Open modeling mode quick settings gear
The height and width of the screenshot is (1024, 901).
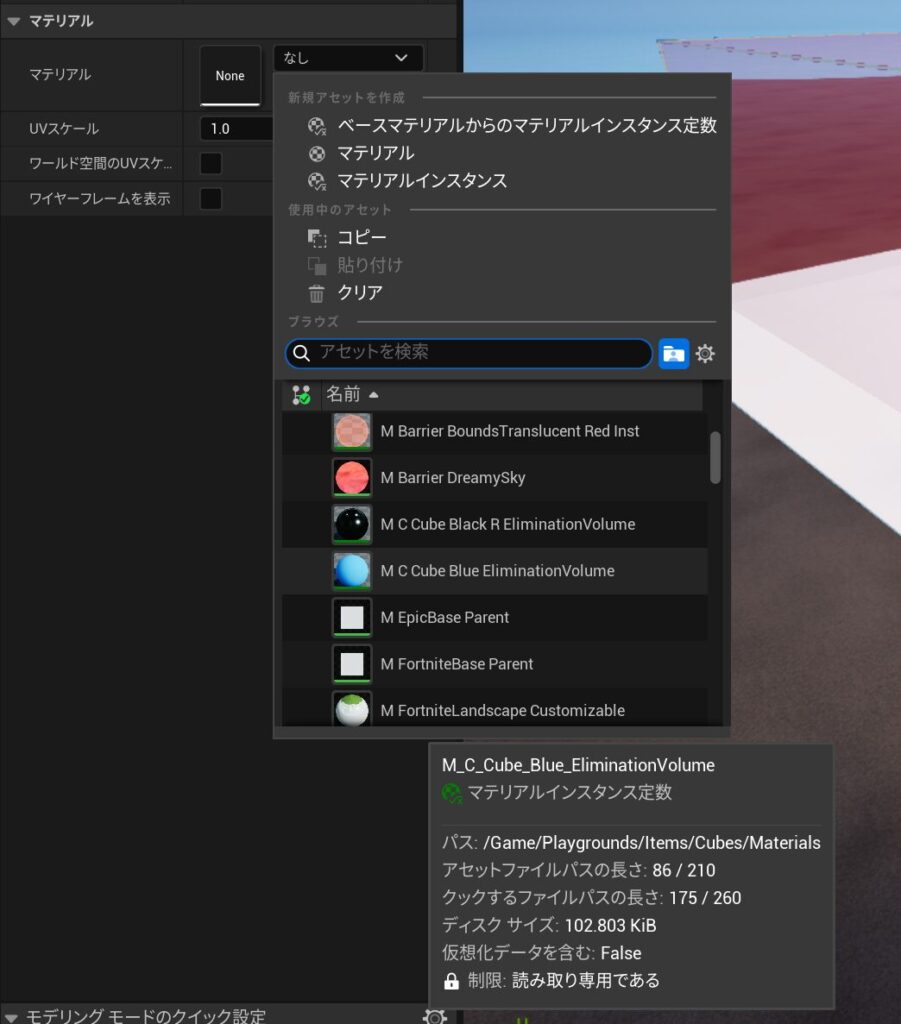click(x=434, y=1015)
